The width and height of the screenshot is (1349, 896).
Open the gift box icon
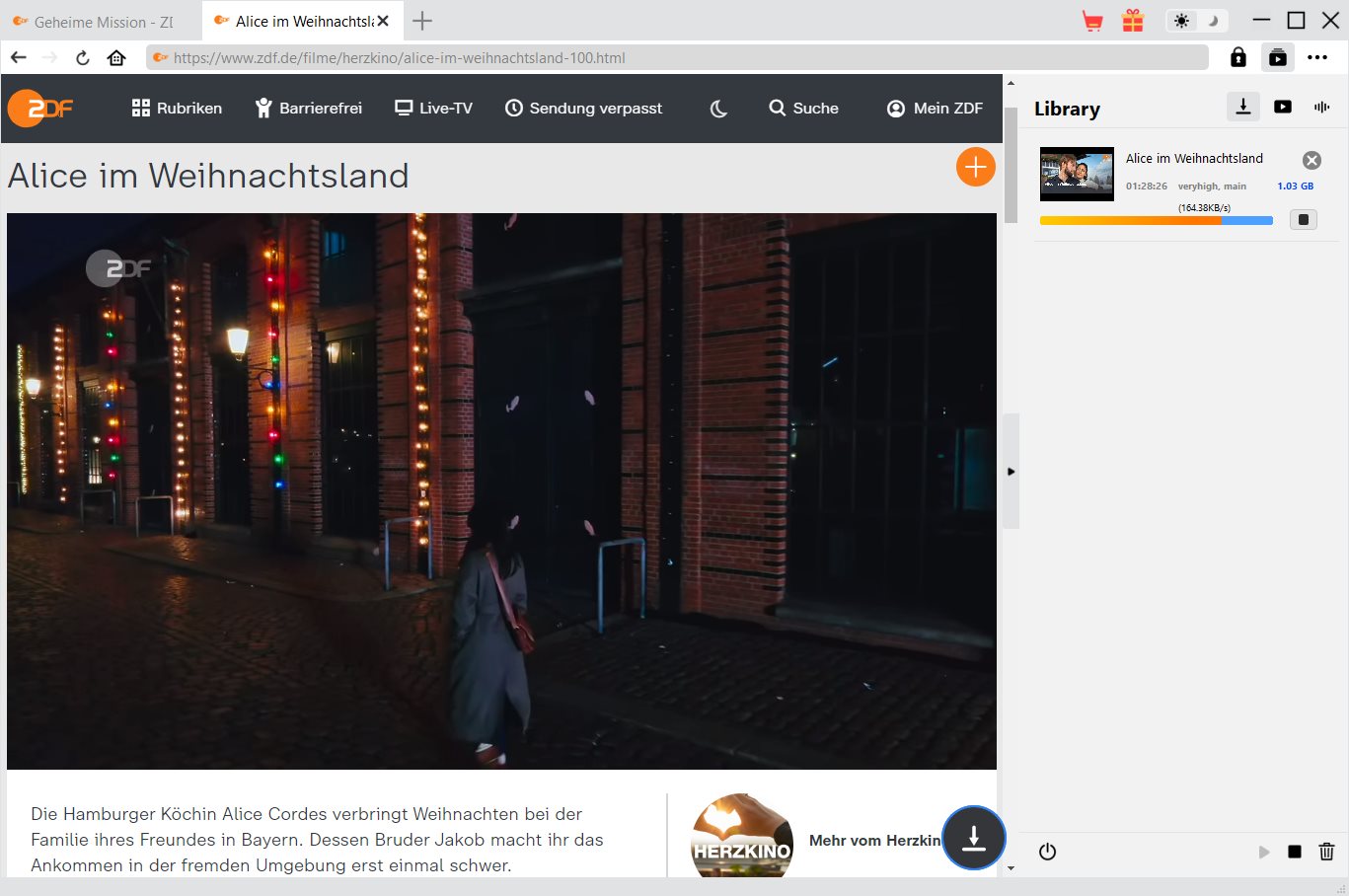coord(1133,21)
